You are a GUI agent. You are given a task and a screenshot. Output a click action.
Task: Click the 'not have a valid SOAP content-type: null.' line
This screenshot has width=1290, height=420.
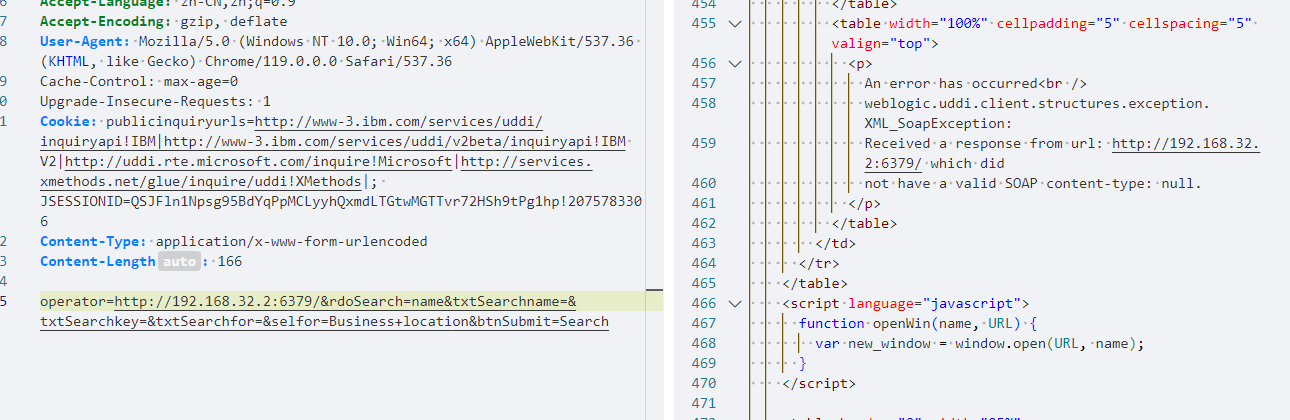pyautogui.click(x=1033, y=183)
